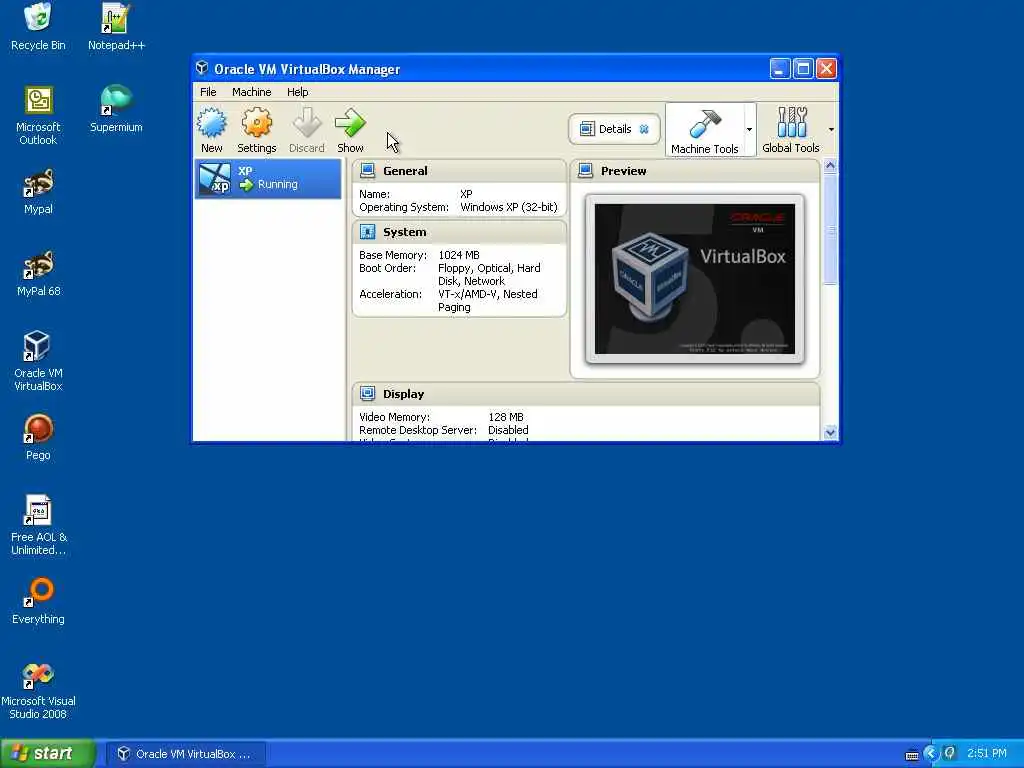Close the Details tool with its X
Viewport: 1024px width, 768px height.
tap(644, 129)
